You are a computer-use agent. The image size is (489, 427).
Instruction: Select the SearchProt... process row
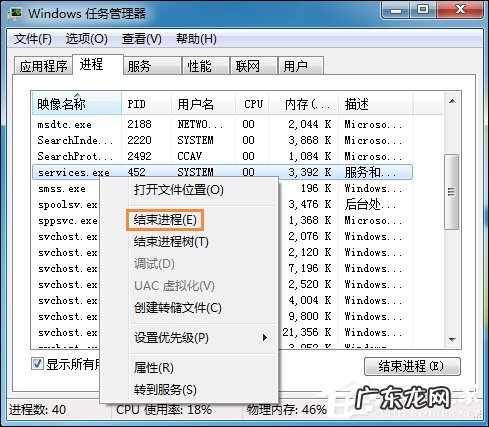(222, 156)
